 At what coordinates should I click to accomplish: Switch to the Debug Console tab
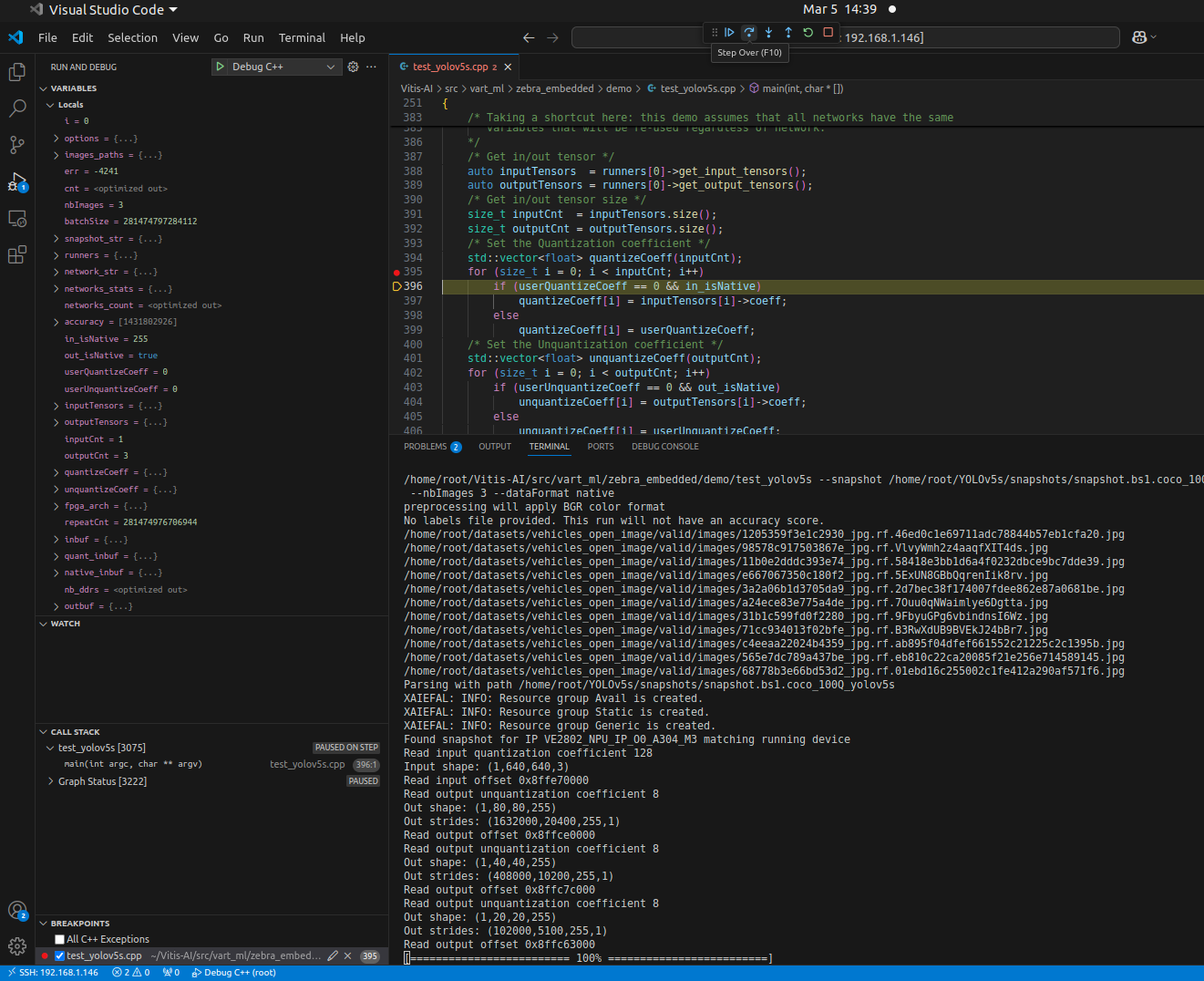(x=664, y=447)
